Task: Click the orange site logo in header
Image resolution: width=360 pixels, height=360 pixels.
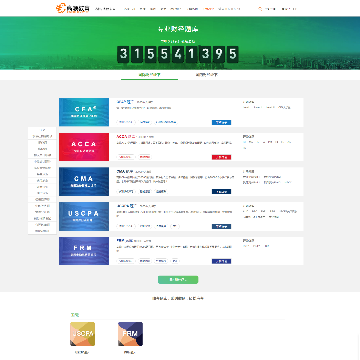Action: click(x=73, y=9)
